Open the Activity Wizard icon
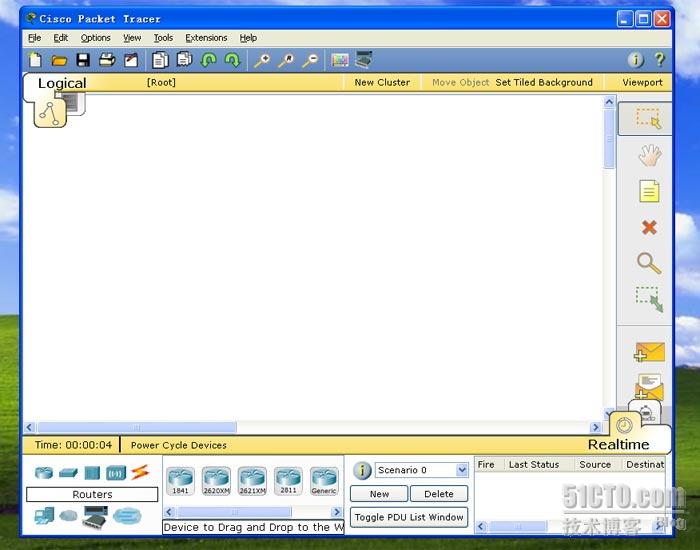The height and width of the screenshot is (550, 700). [x=131, y=60]
